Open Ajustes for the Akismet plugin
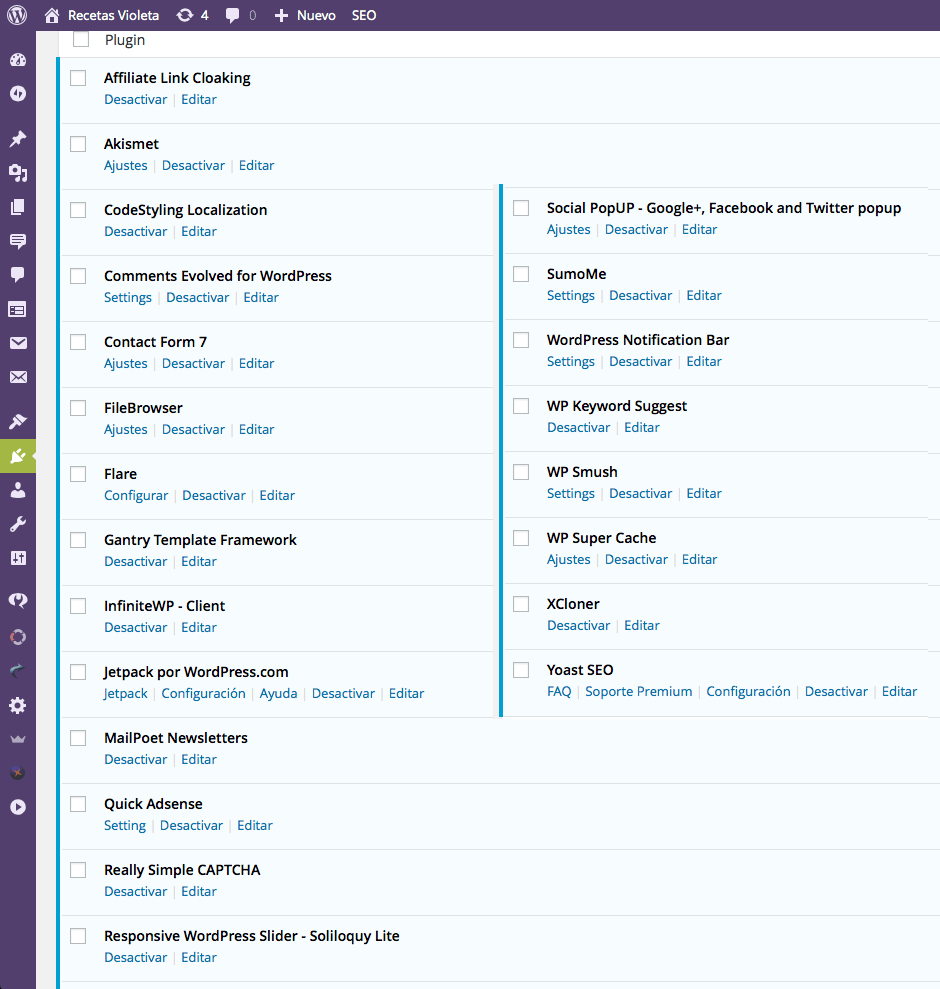The width and height of the screenshot is (940, 989). 126,165
